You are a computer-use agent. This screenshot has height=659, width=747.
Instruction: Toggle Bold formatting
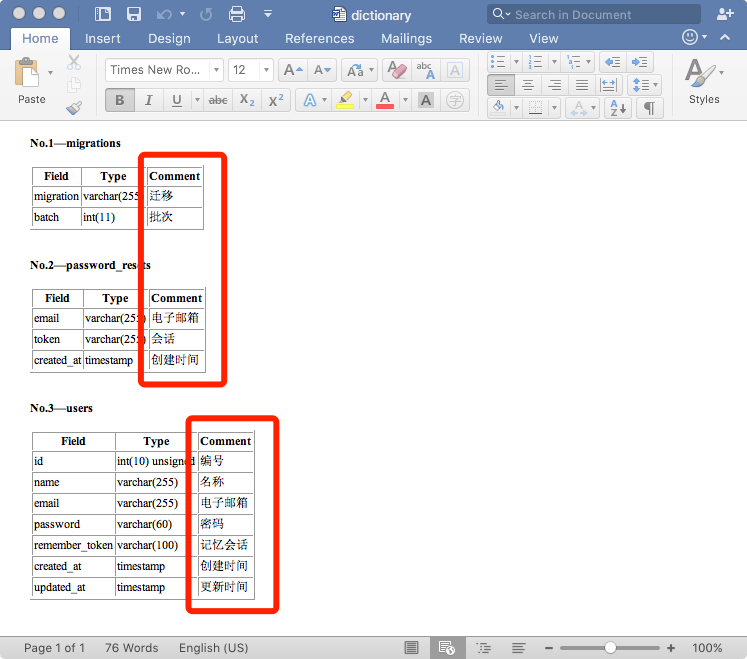[120, 100]
